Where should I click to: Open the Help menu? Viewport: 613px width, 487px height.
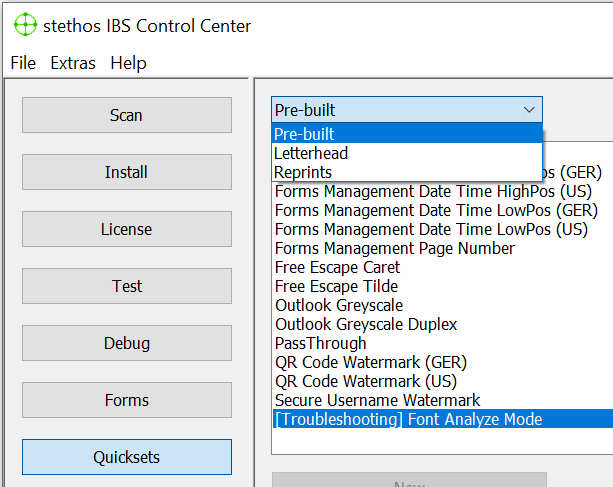pos(128,63)
